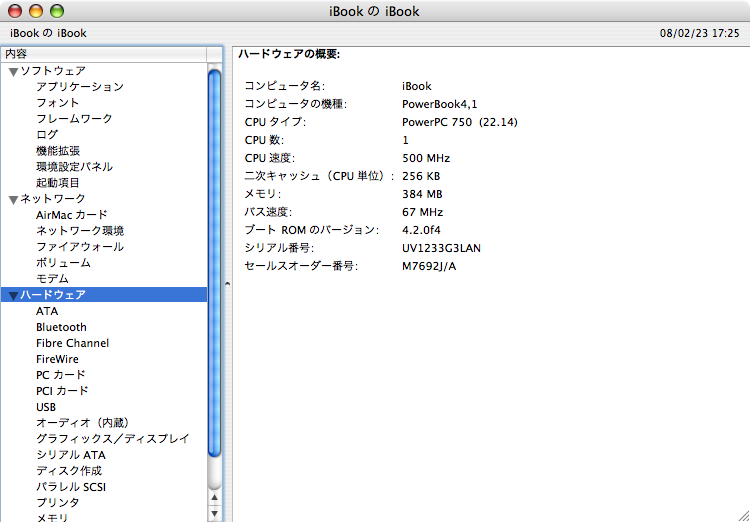
Task: Click the 500 MHz CPU speed value
Action: 426,158
